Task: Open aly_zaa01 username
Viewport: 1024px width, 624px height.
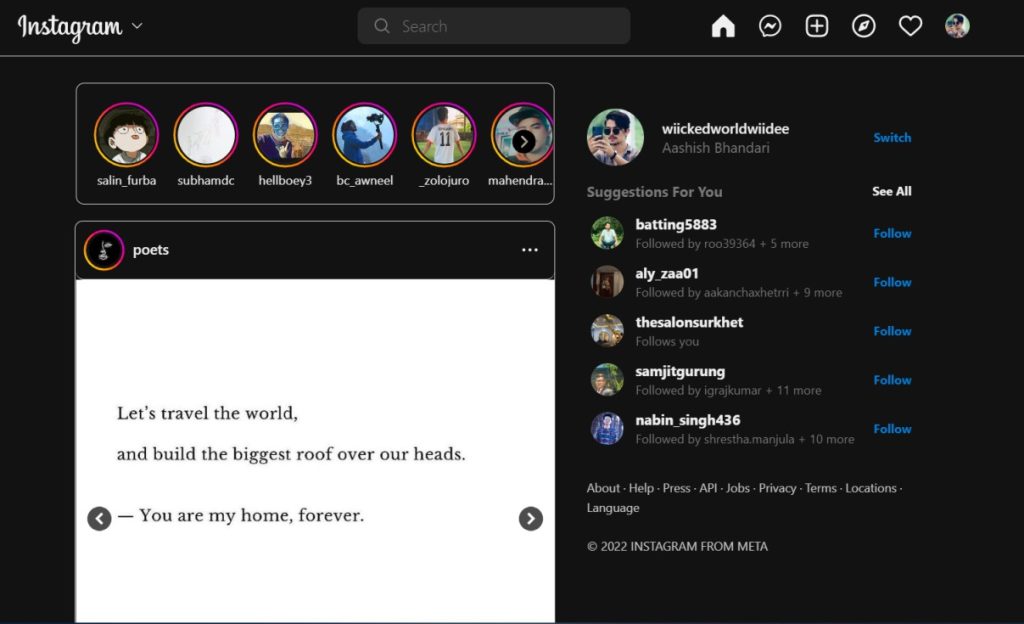Action: pos(667,273)
